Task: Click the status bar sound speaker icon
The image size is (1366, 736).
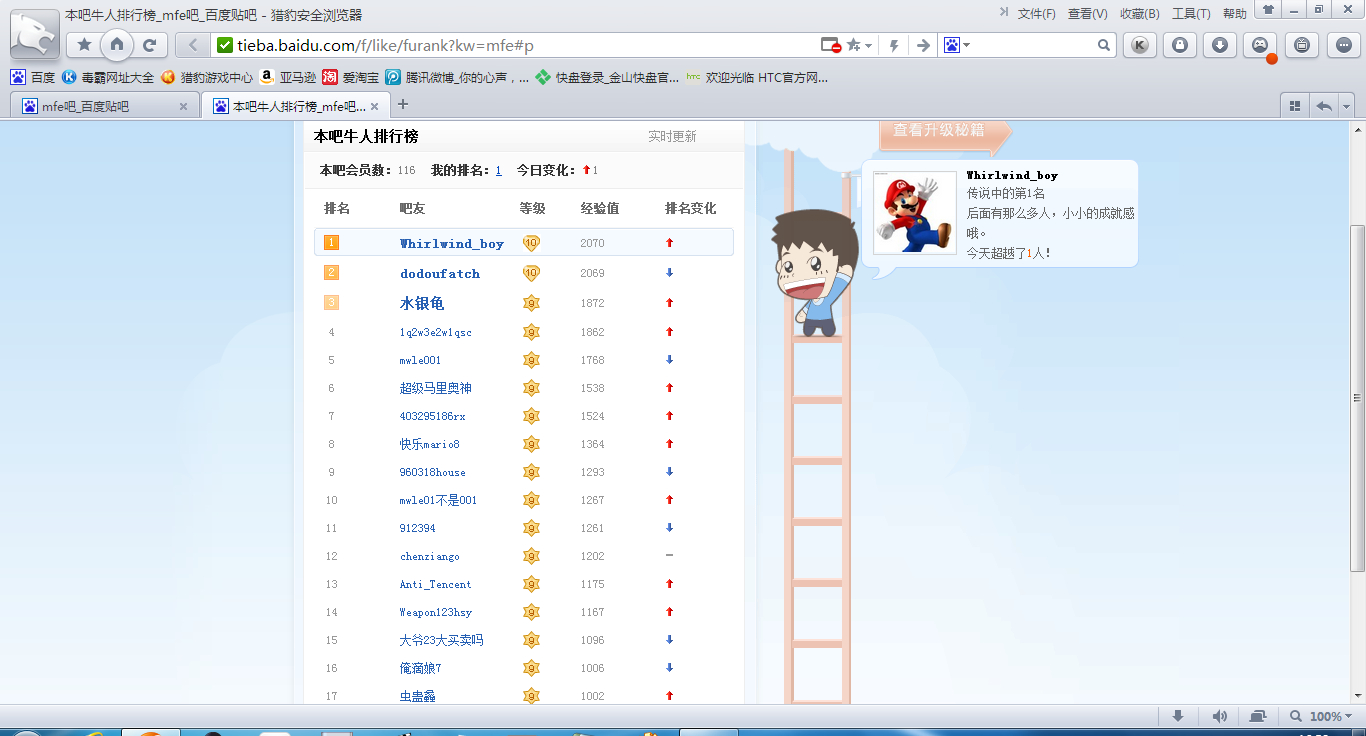Action: pos(1219,716)
